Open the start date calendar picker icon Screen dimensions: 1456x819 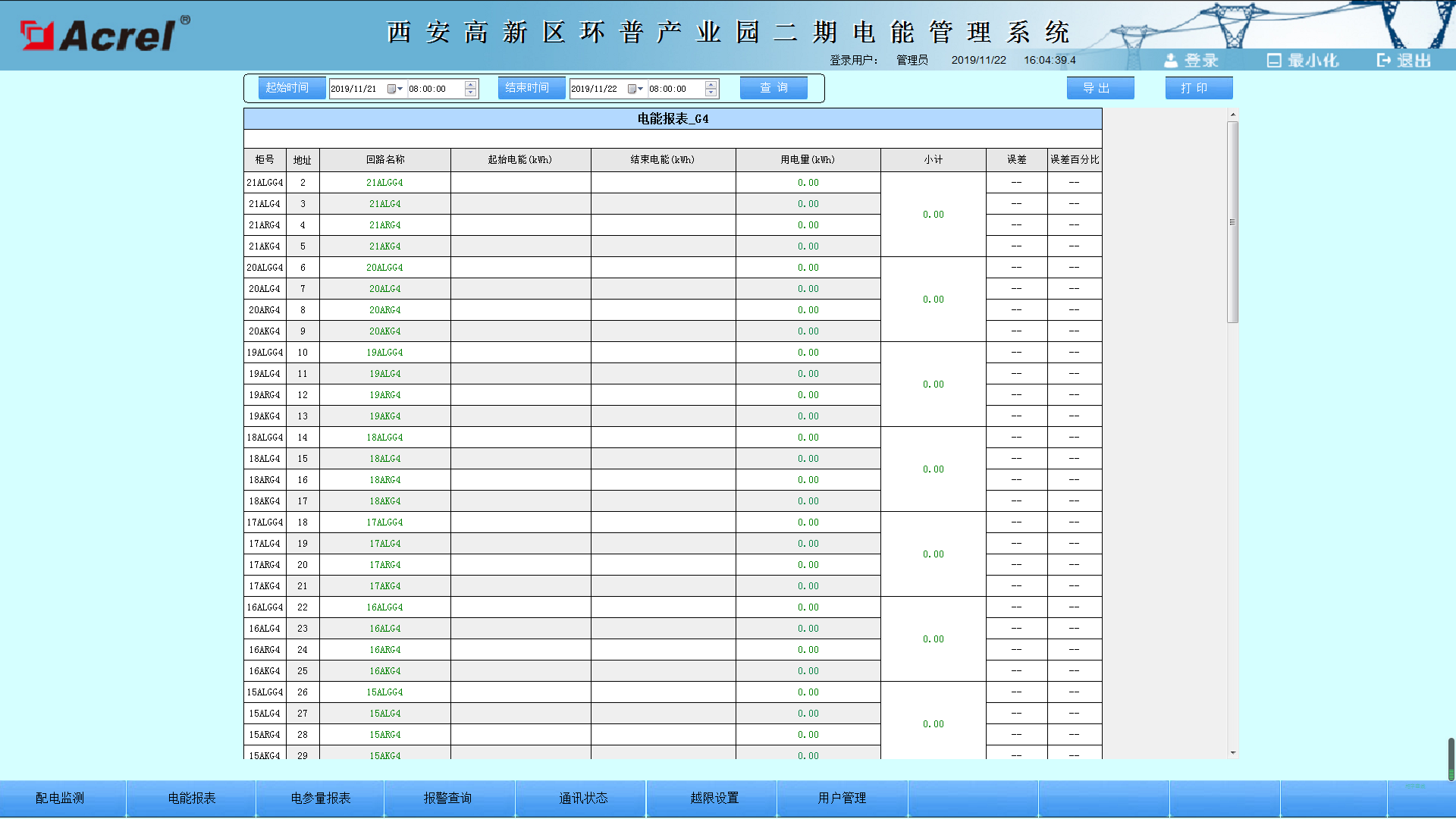click(391, 88)
